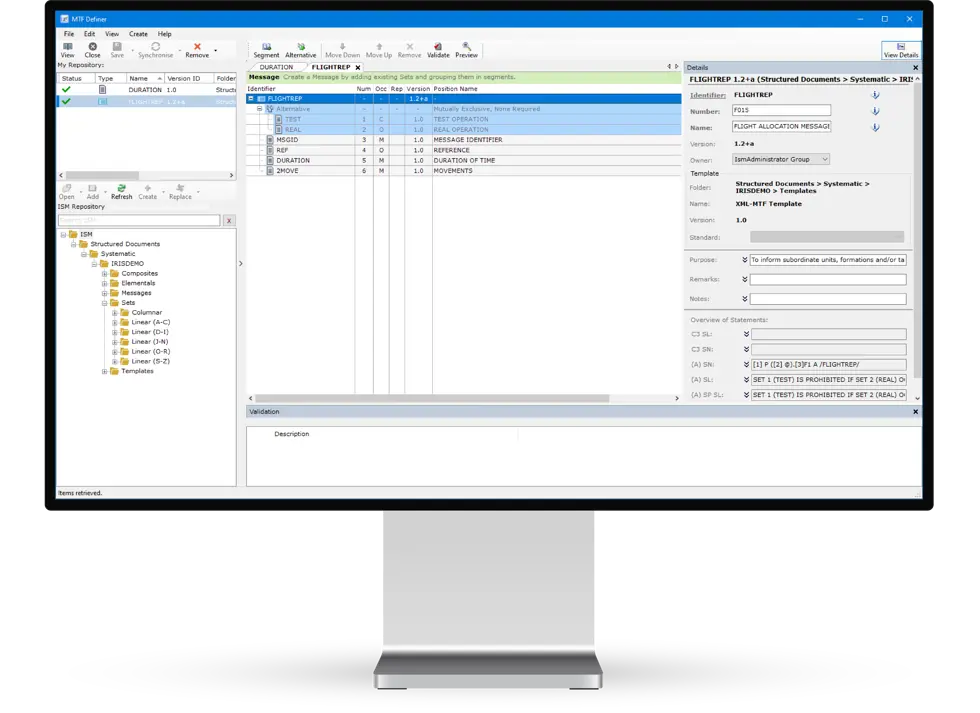Viewport: 980px width, 713px height.
Task: Click the red Remove icon beside Validate
Action: (x=410, y=46)
